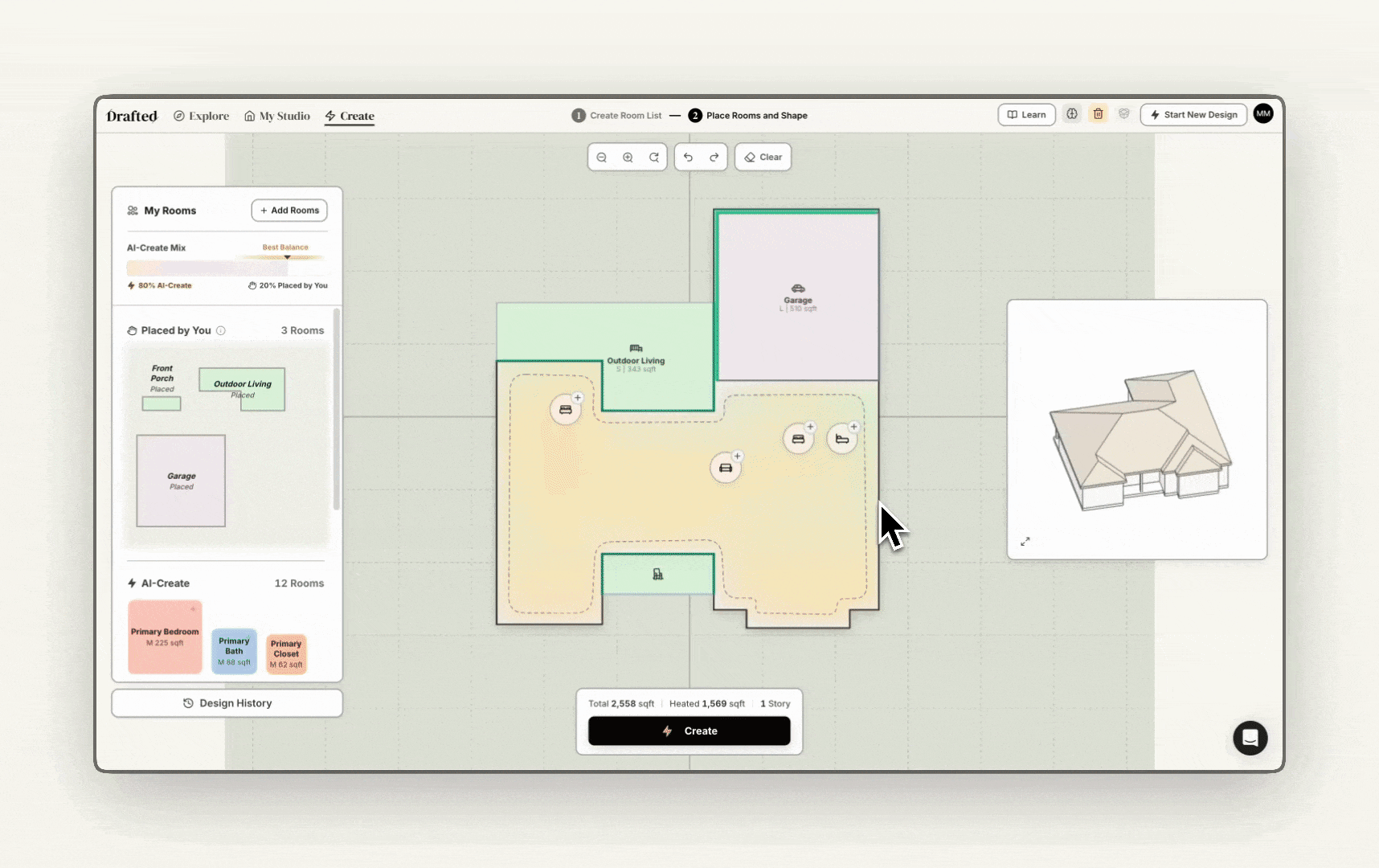The width and height of the screenshot is (1379, 868).
Task: Select the Create tab
Action: (350, 116)
